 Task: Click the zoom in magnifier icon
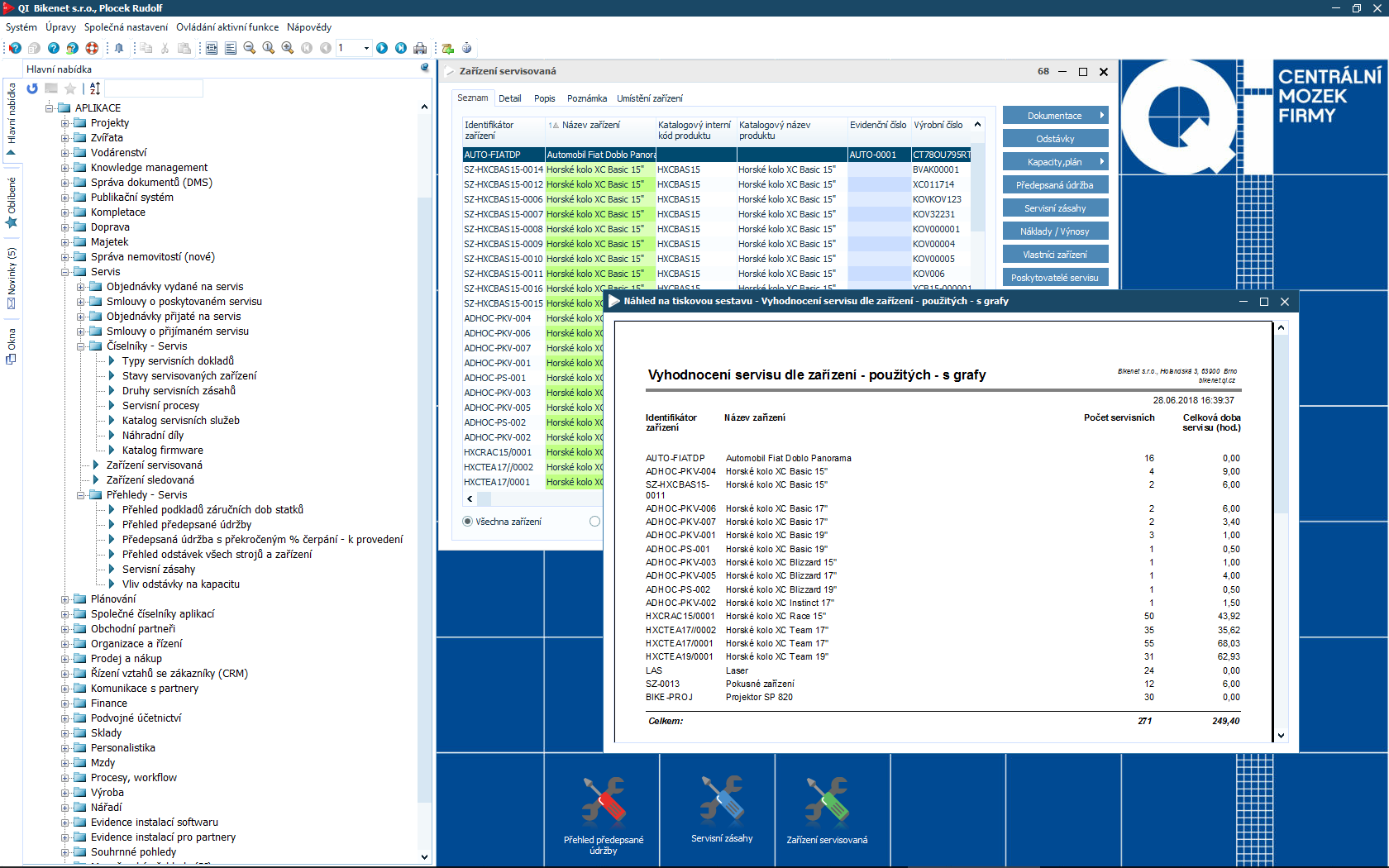click(287, 48)
